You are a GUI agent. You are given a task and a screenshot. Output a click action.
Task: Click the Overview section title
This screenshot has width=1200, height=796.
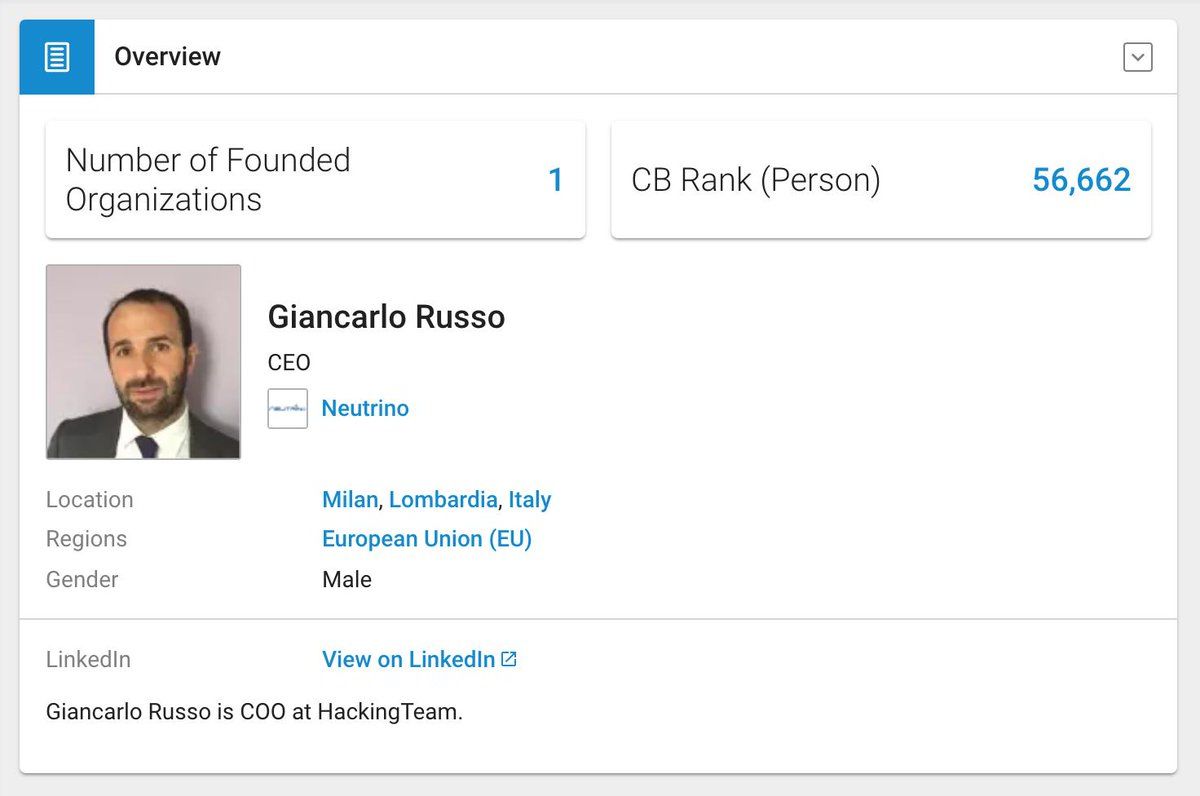click(x=167, y=57)
